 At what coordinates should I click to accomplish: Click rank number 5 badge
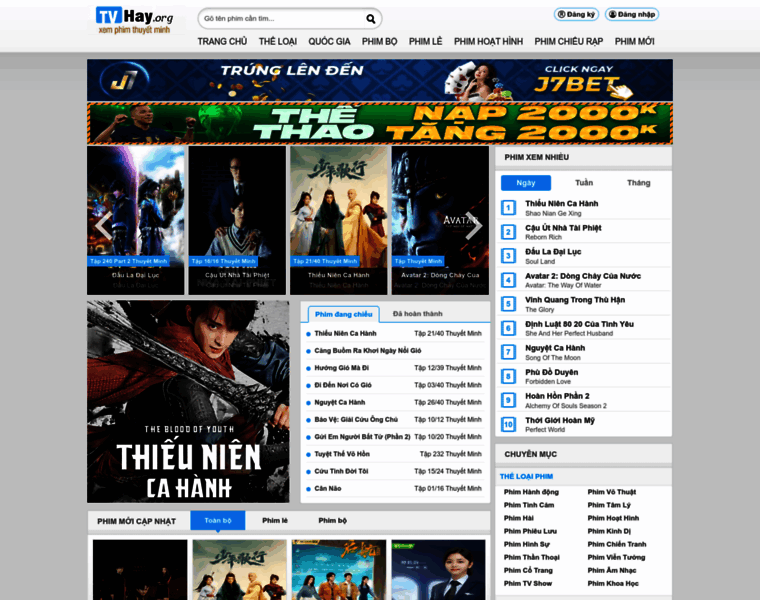point(508,304)
